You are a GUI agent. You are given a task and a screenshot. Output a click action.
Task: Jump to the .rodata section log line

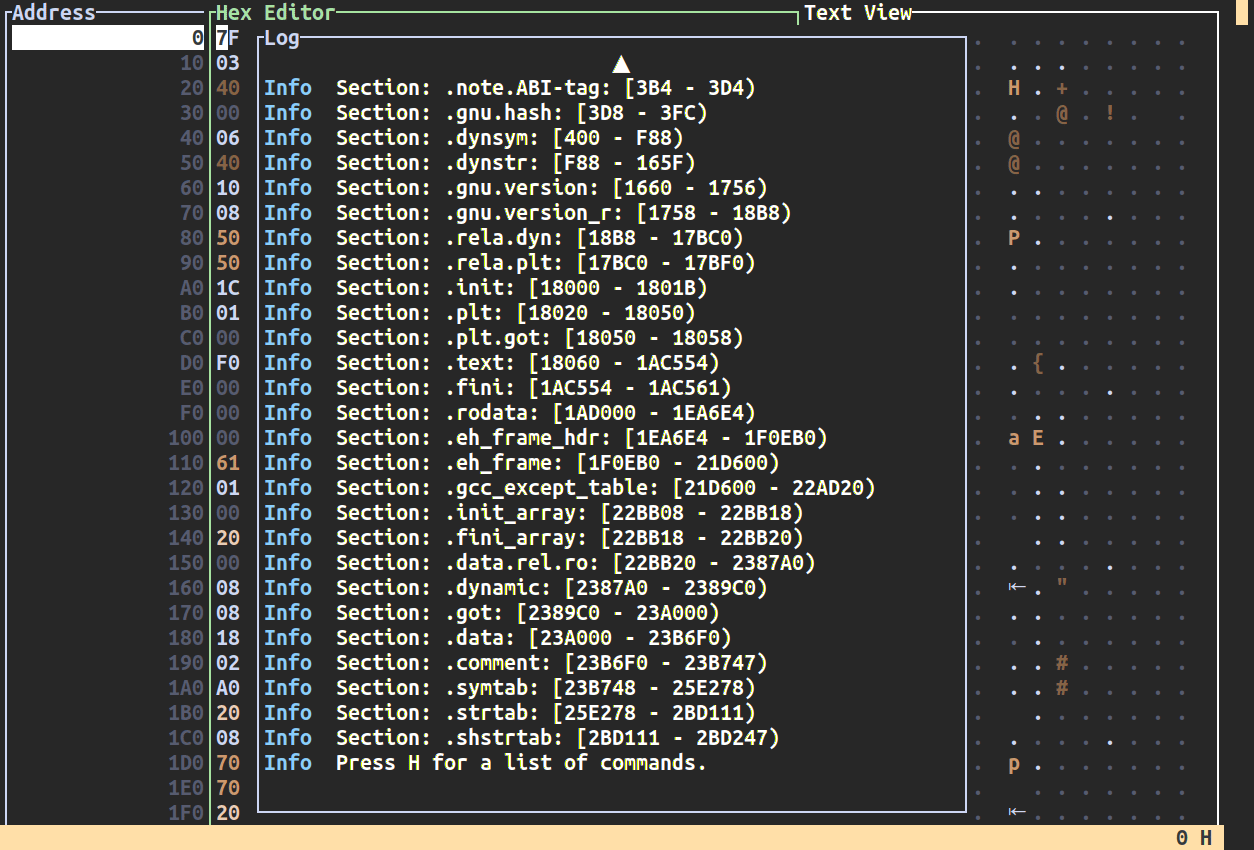click(x=545, y=413)
